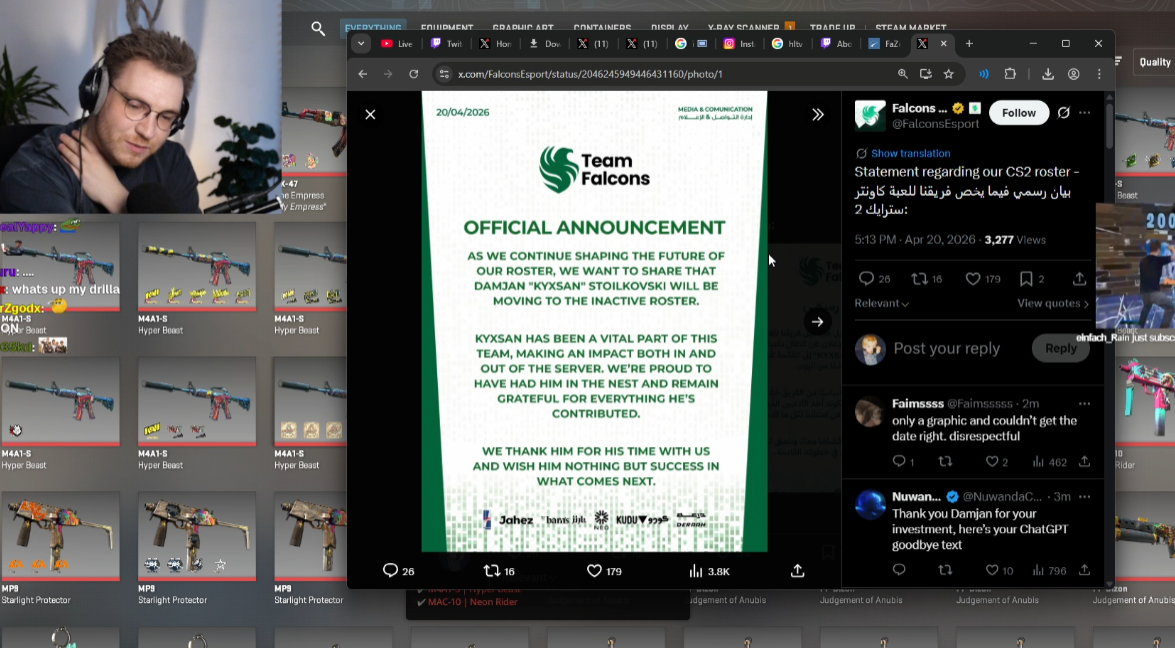The image size is (1175, 648).
Task: Open the Extensions puzzle icon
Action: click(1010, 74)
